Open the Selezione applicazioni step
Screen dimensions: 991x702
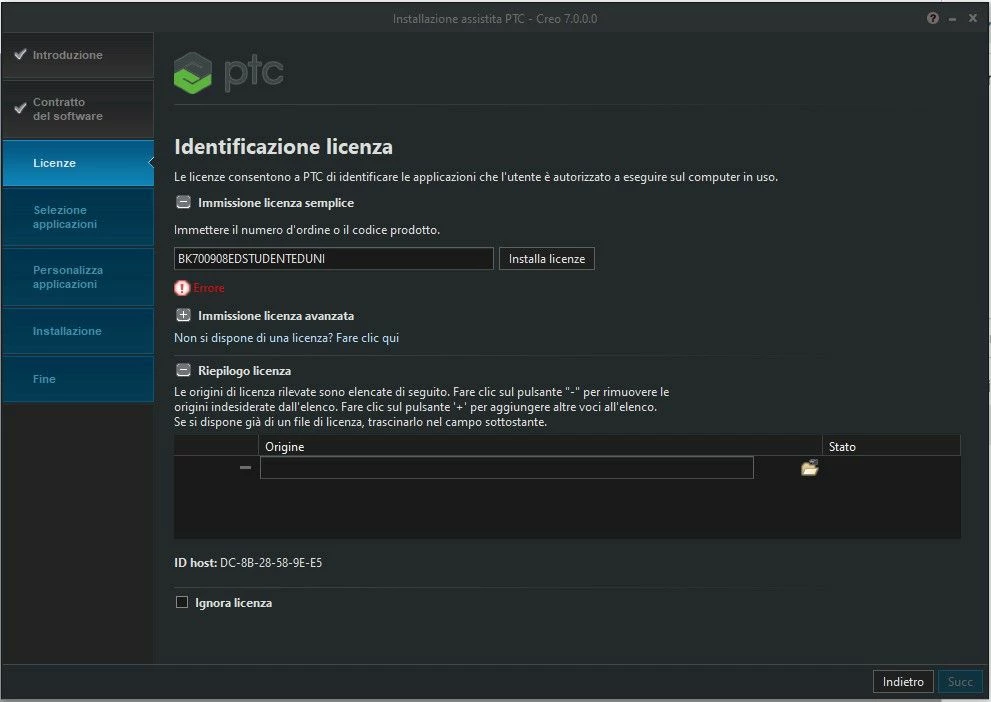[x=78, y=217]
